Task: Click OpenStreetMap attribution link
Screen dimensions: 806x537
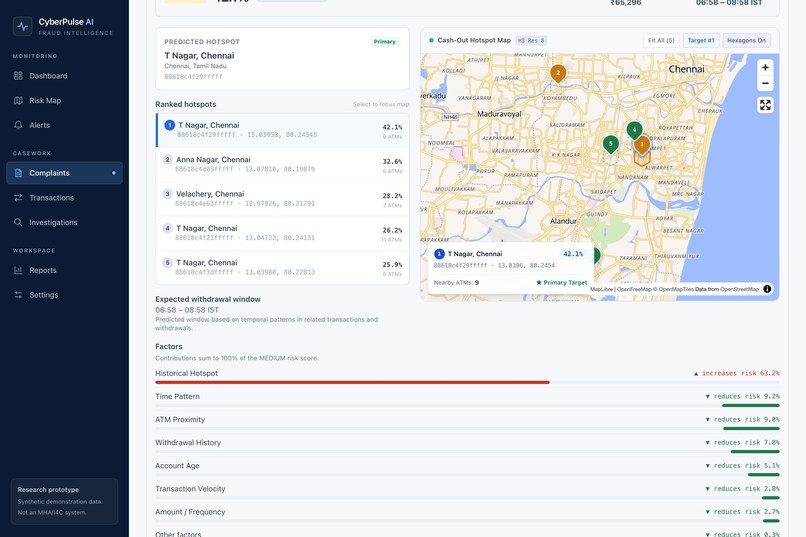Action: [x=739, y=289]
